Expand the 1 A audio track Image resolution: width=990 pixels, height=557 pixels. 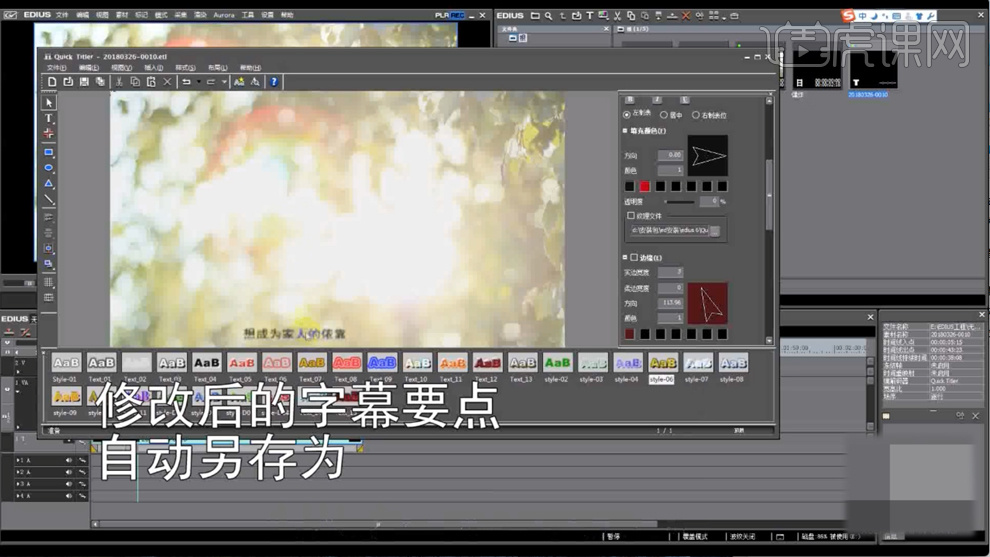tap(18, 460)
